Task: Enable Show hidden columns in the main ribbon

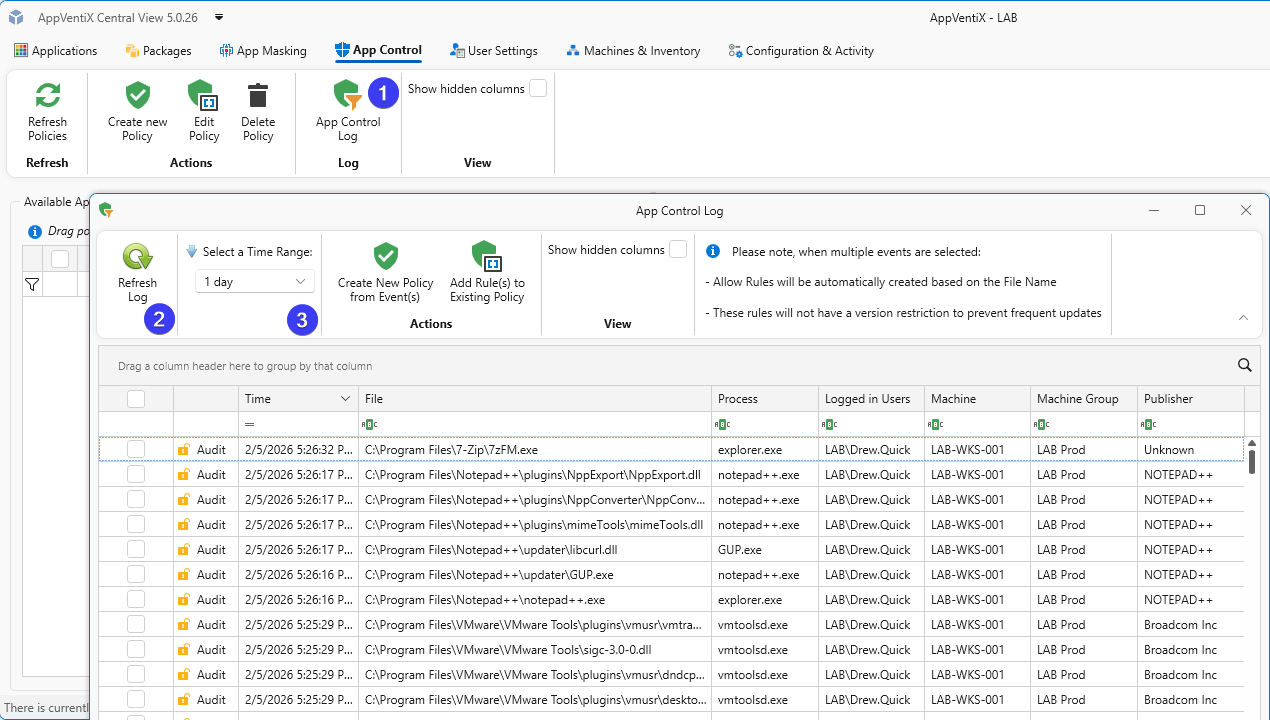Action: click(538, 88)
